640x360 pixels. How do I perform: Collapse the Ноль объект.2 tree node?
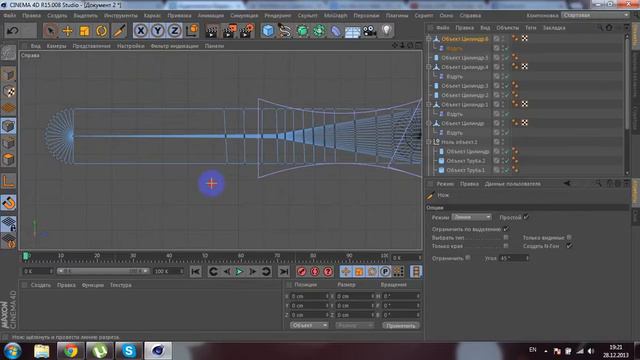[x=429, y=142]
